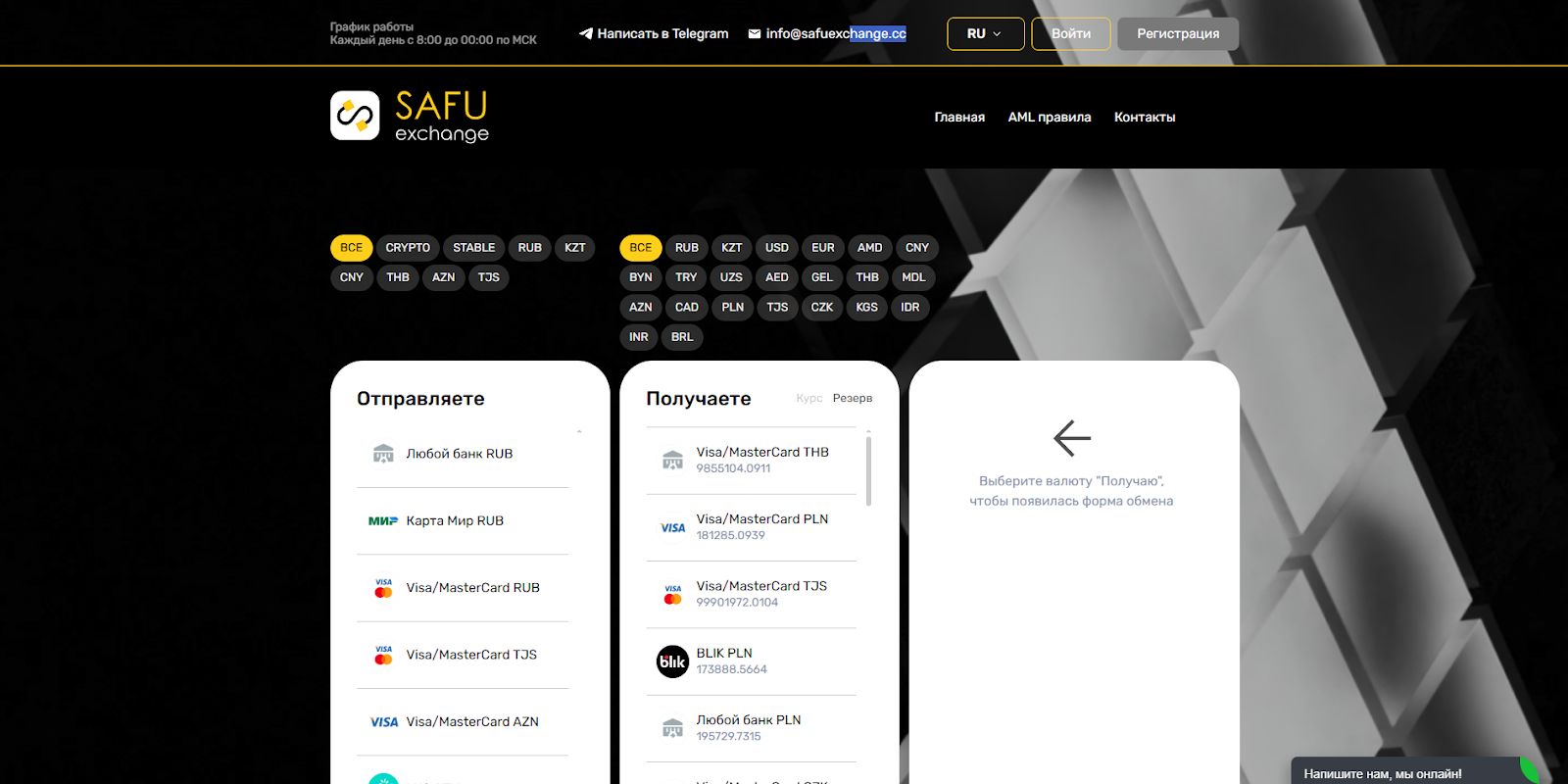Click card icon in receive row Visa/MasterCard TJS
This screenshot has height=784, width=1568.
[672, 595]
